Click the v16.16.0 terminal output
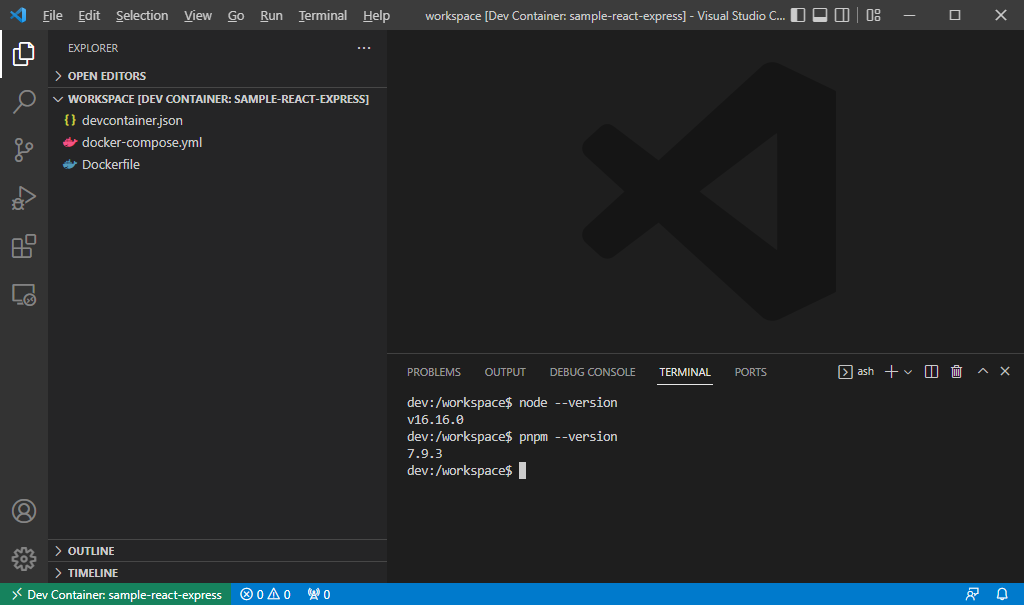 (x=435, y=419)
